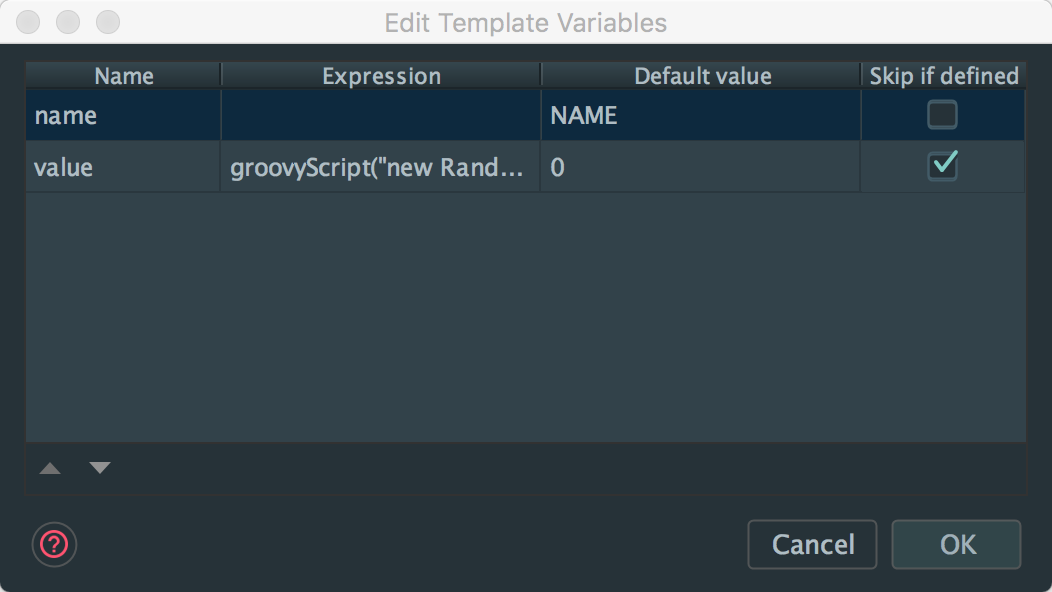
Task: Uncheck Skip if defined for value variable
Action: click(x=942, y=166)
